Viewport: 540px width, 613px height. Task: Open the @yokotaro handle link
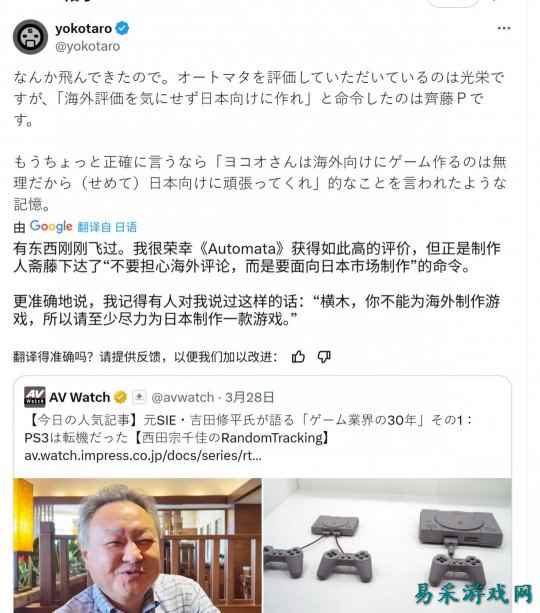(x=88, y=47)
